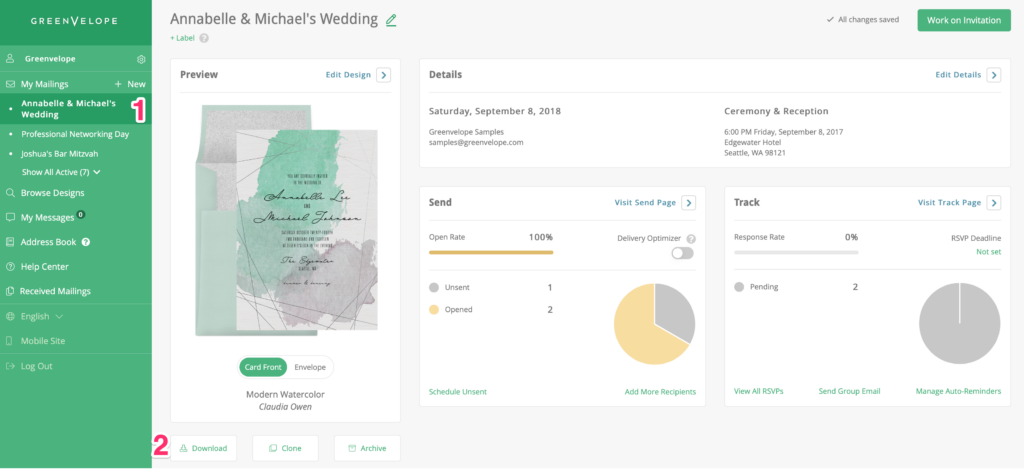Screen dimensions: 1024x470
Task: Click the arrow button next to Edit Details
Action: [993, 75]
